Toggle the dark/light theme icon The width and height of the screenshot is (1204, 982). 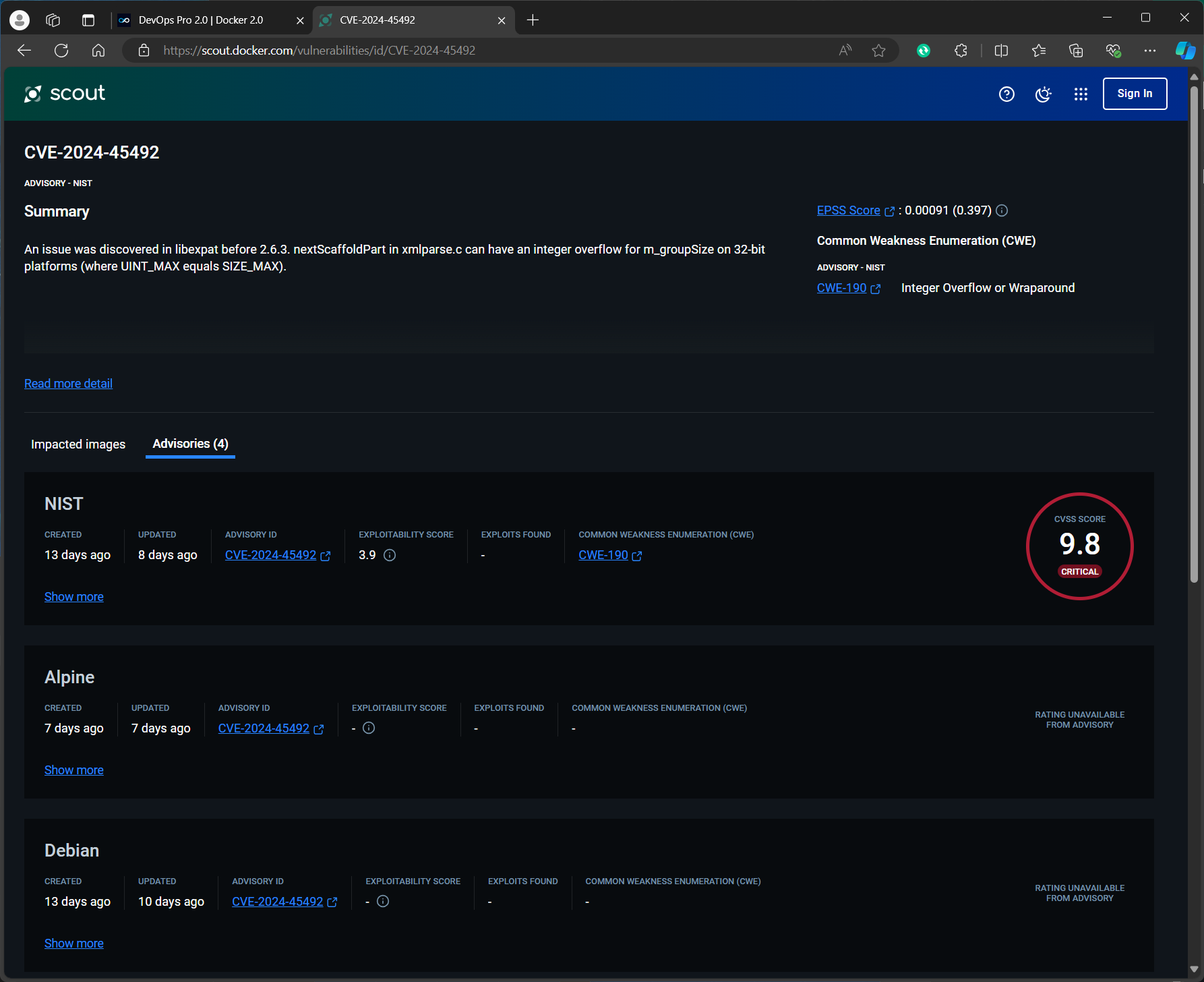point(1043,94)
